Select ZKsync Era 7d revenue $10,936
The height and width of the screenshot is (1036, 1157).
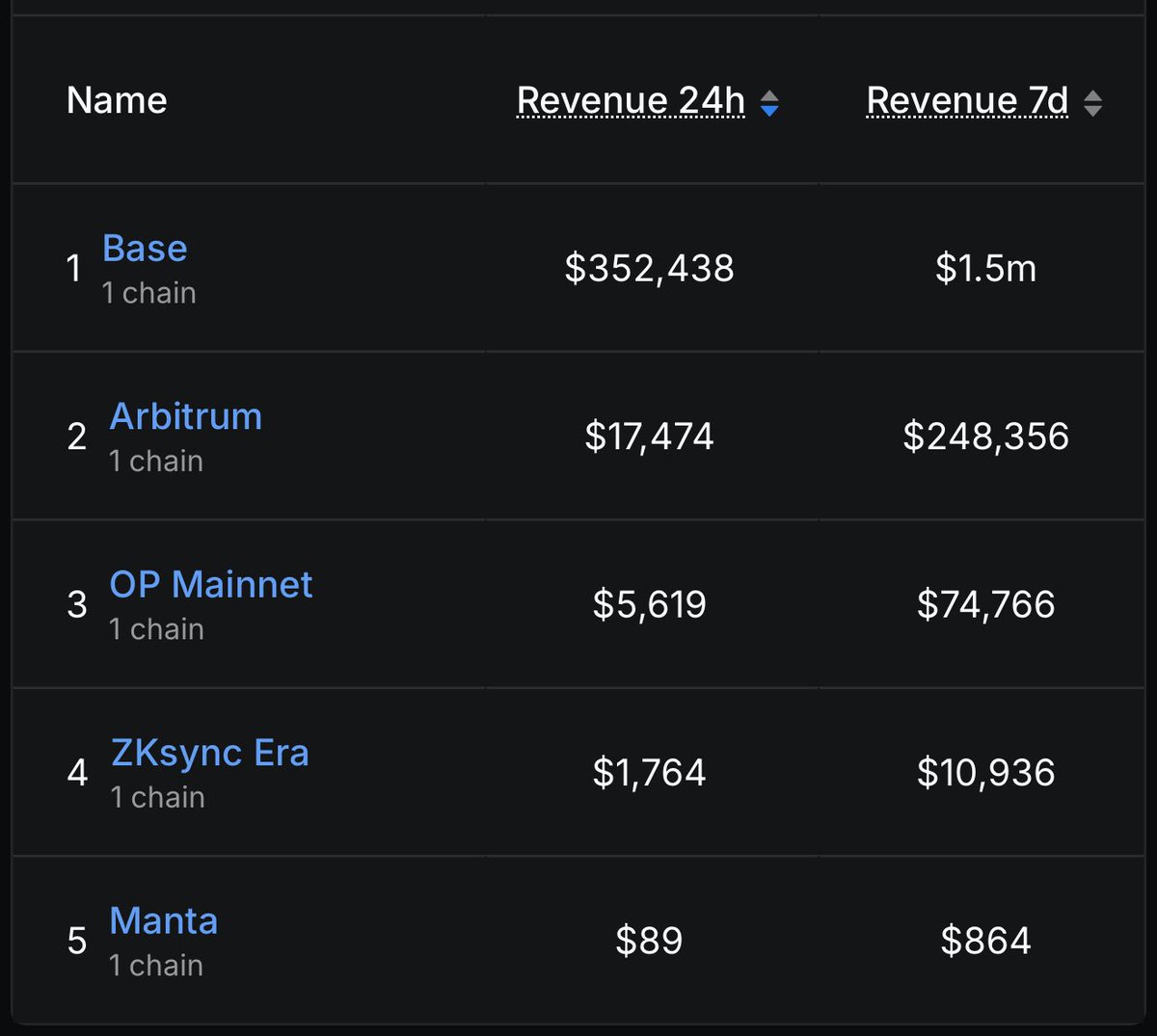tap(986, 773)
